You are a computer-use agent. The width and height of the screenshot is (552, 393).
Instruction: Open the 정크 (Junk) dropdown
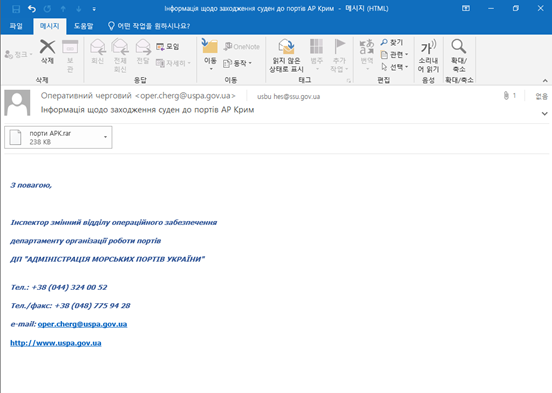(18, 54)
